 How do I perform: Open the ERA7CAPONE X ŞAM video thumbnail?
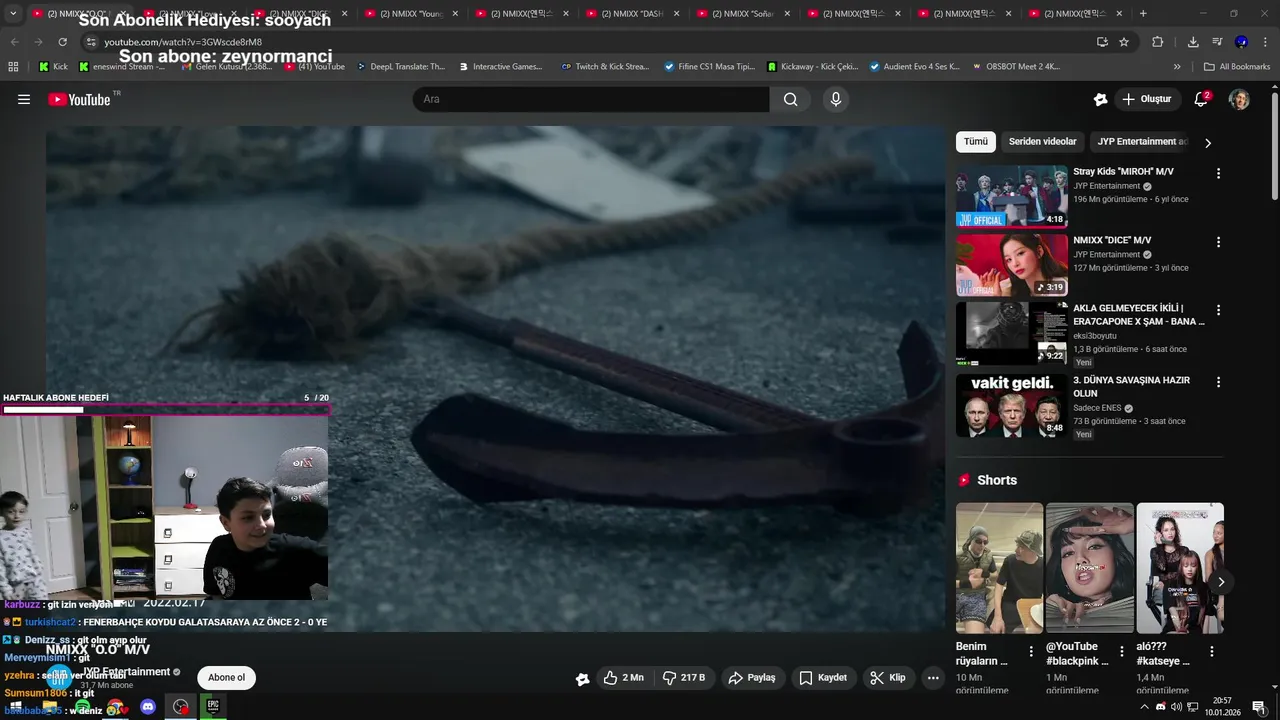point(1011,333)
